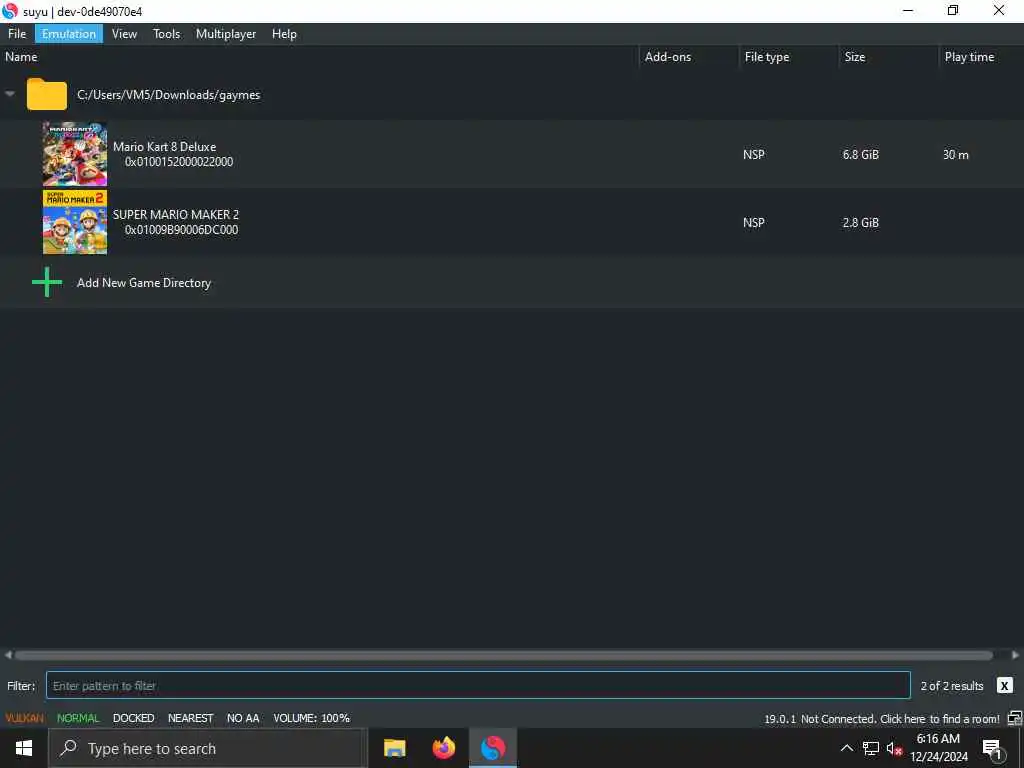Viewport: 1024px width, 768px height.
Task: Open the Tools menu
Action: click(167, 34)
